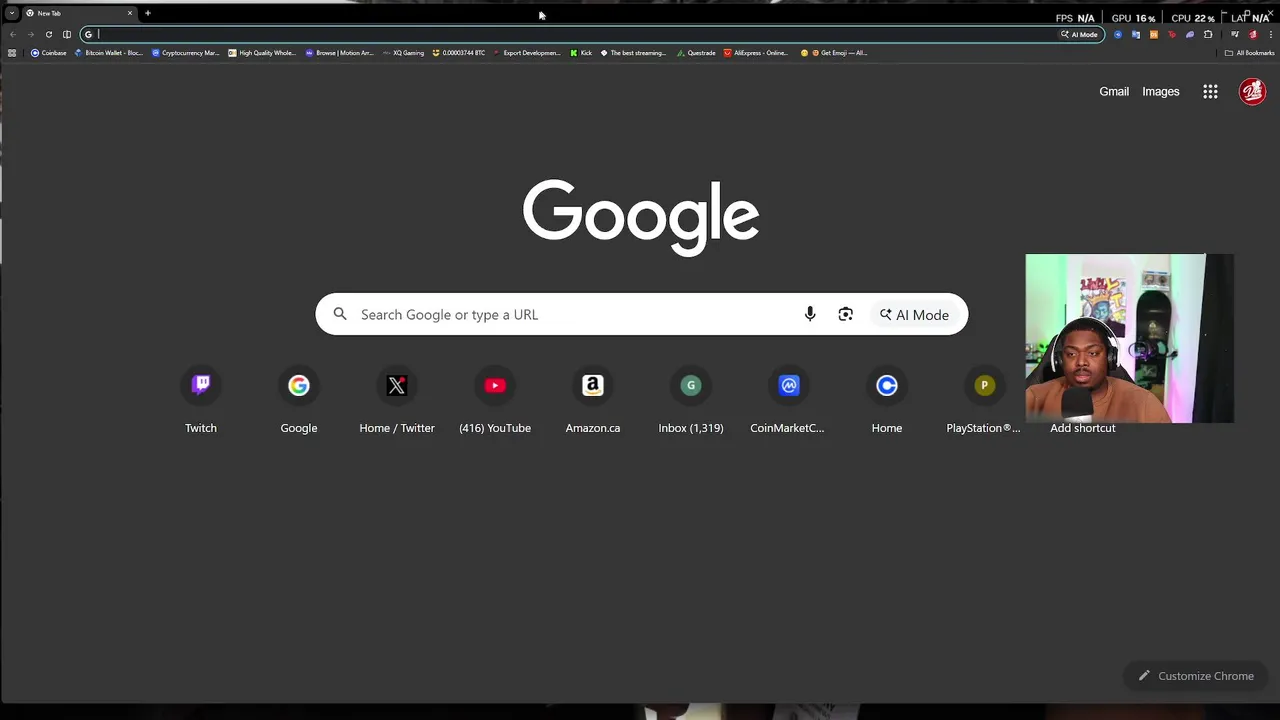Start voice search with the microphone icon
This screenshot has height=720, width=1280.
tap(810, 314)
